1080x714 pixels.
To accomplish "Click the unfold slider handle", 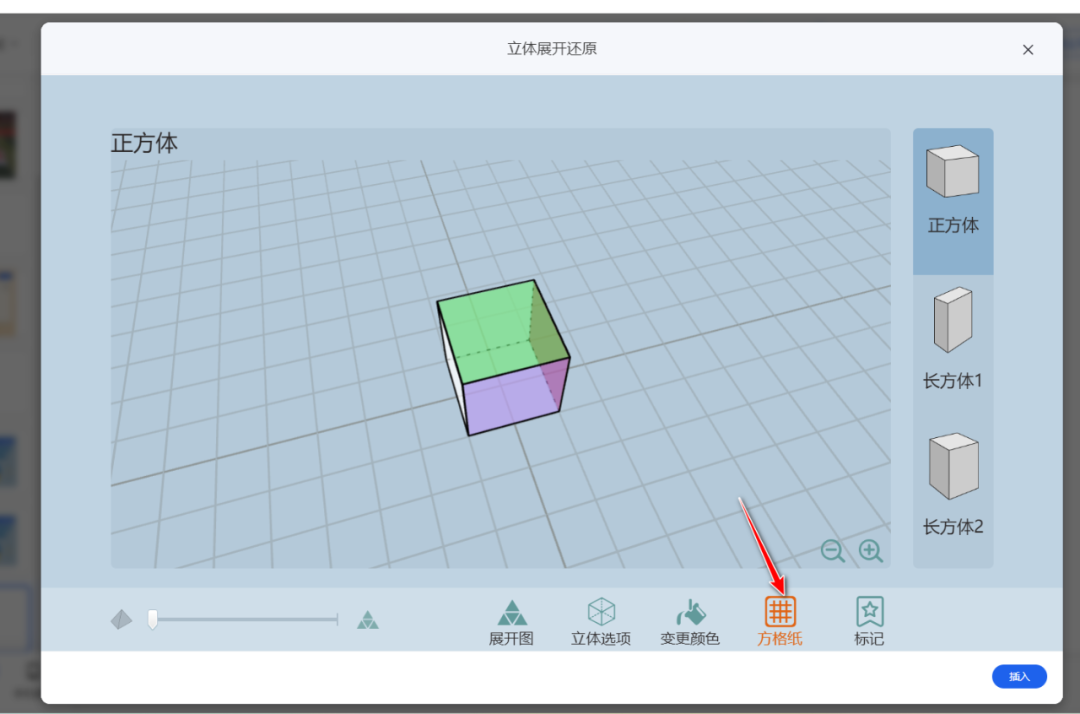I will coord(152,620).
